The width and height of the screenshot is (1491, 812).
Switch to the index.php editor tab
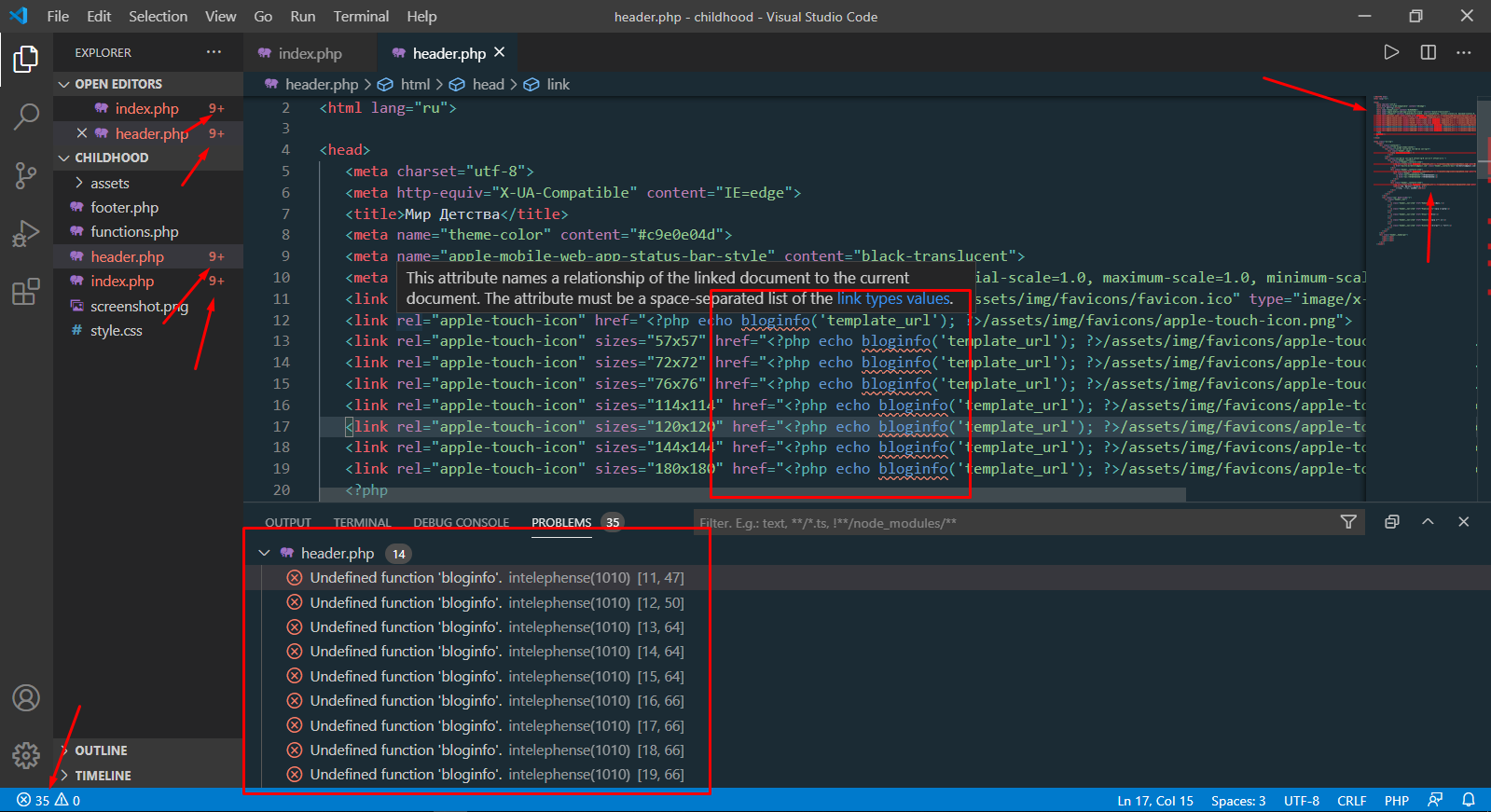310,53
